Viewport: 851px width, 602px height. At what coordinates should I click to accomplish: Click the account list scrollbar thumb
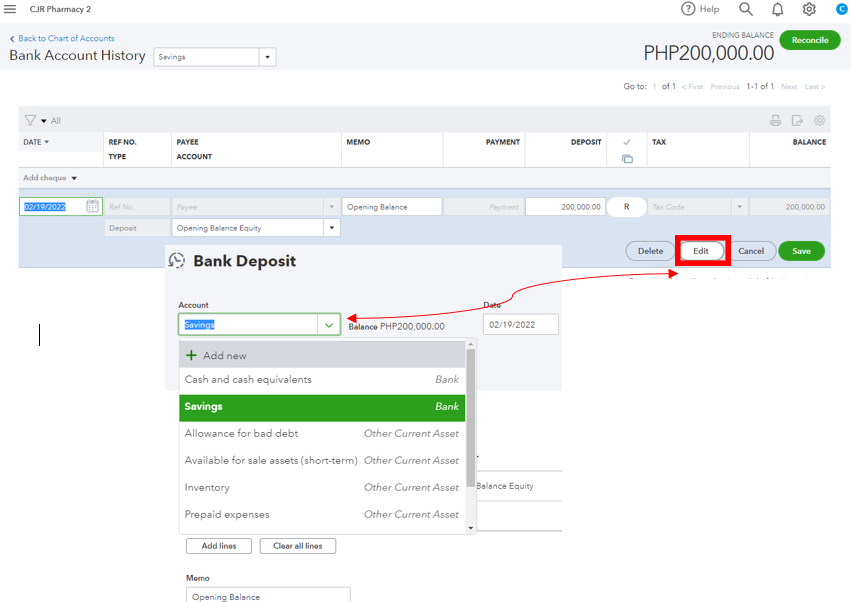click(x=471, y=418)
